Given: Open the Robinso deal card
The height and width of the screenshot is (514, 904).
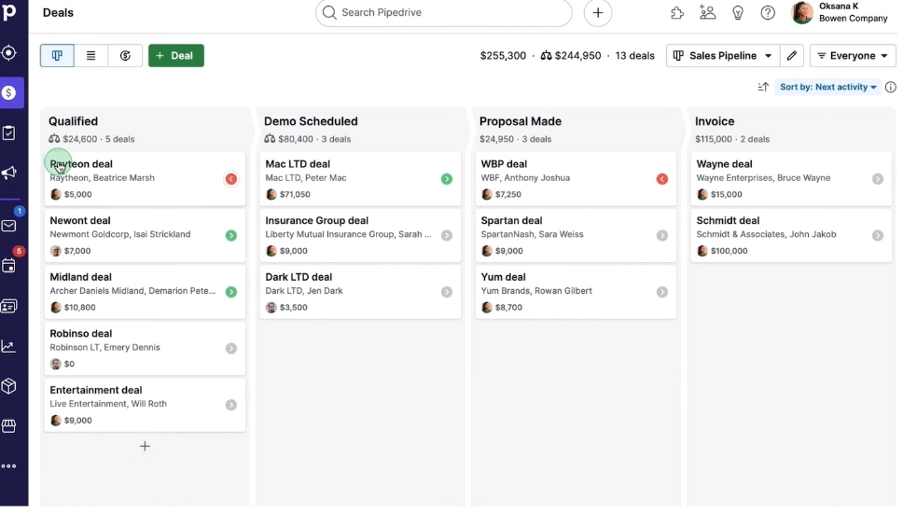Looking at the screenshot, I should click(x=145, y=348).
